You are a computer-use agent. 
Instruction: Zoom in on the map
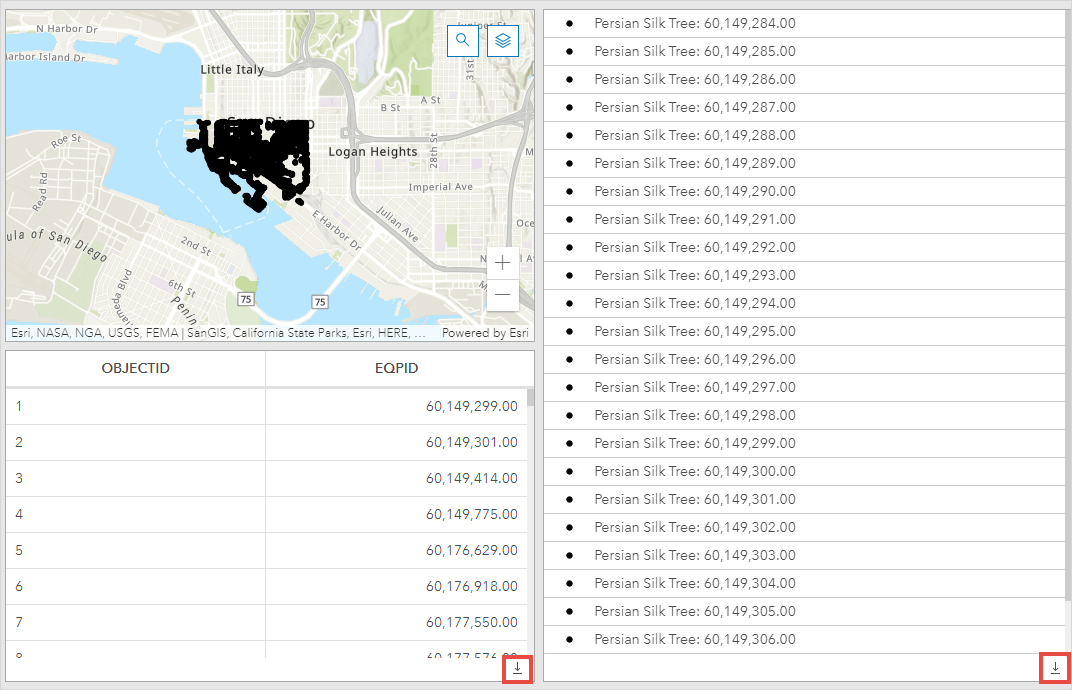(502, 263)
